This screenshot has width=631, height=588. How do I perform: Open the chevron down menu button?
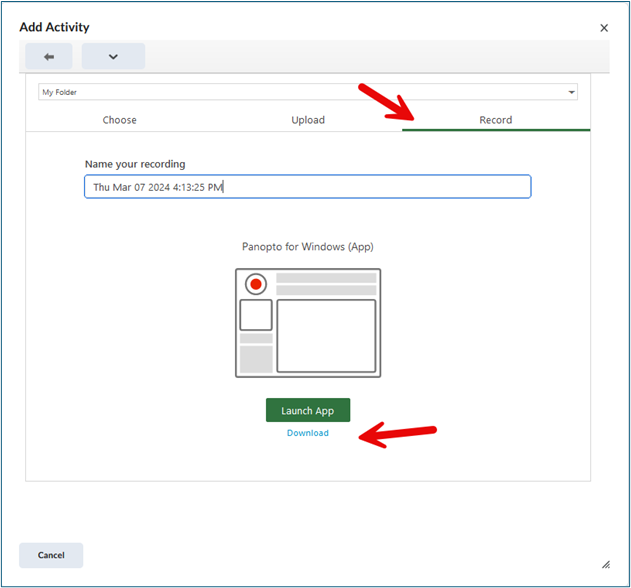click(113, 57)
